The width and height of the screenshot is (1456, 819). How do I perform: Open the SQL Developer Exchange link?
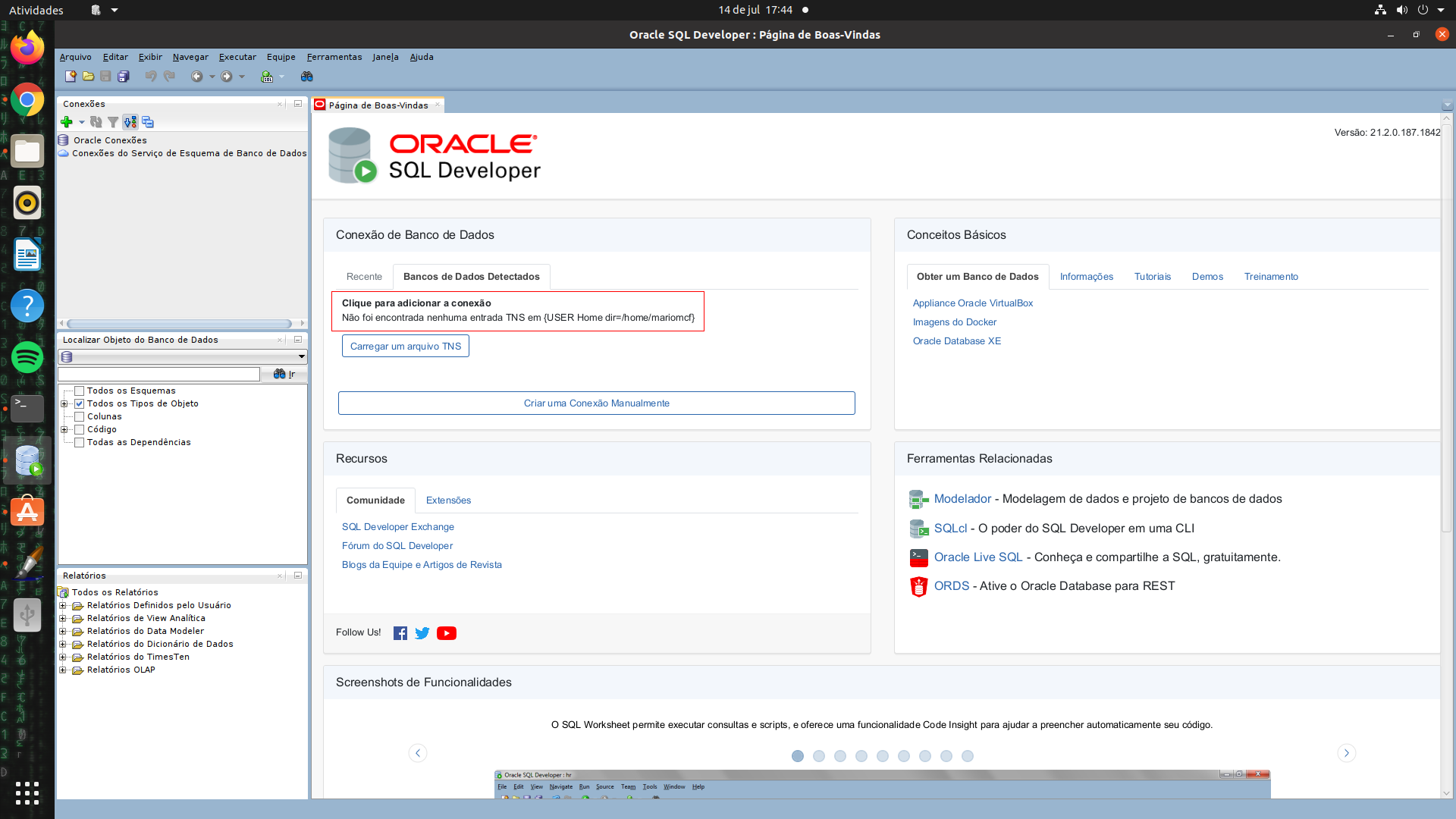pos(398,527)
